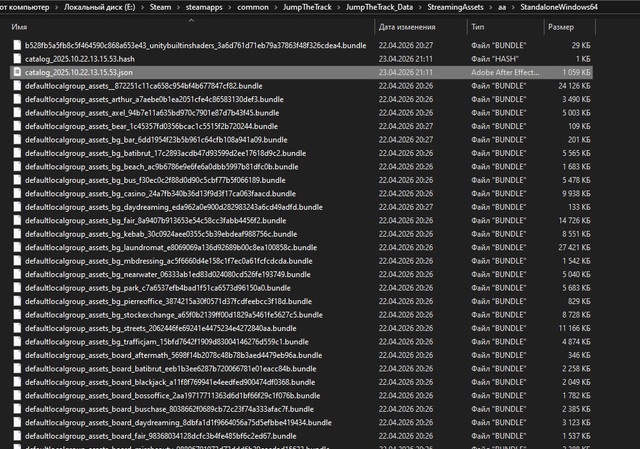Screen dimensions: 640x449
Task: Select the board_blackjack bundle file name
Action: point(170,382)
